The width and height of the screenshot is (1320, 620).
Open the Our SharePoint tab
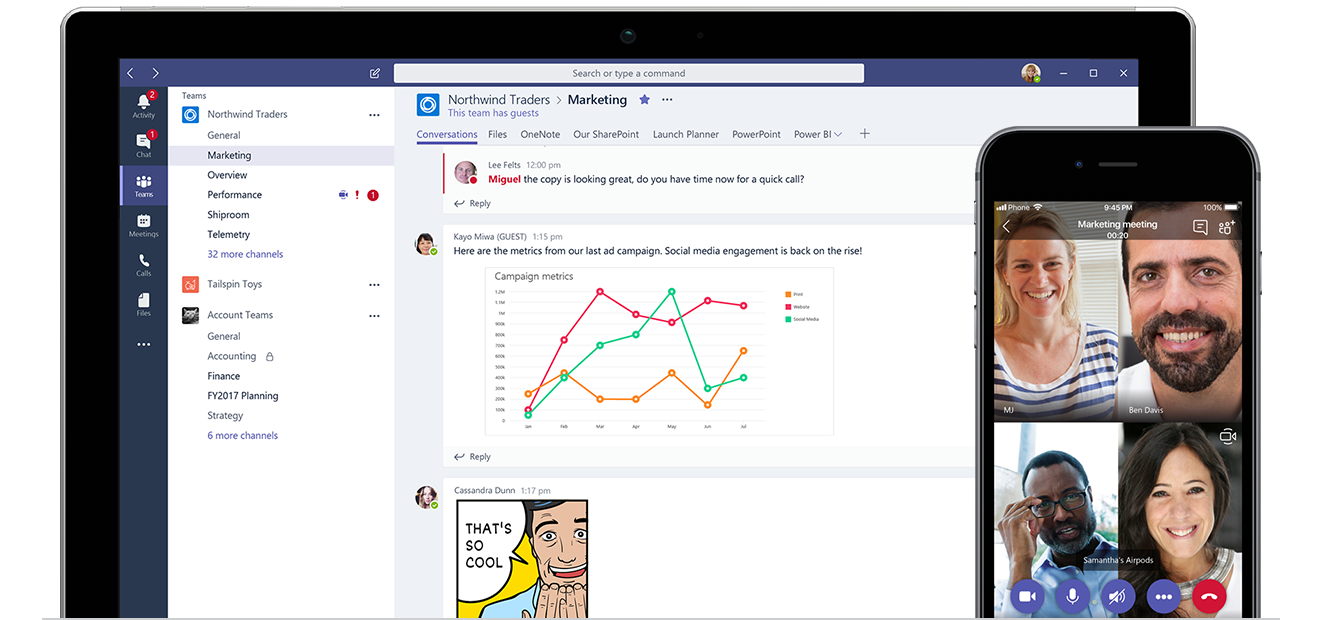point(606,134)
